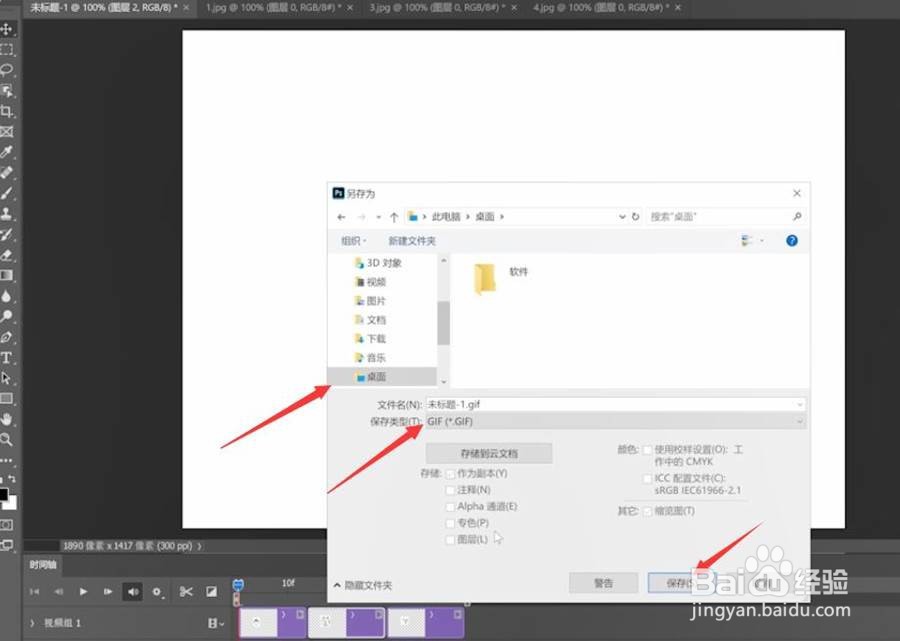Select the Zoom tool

pos(7,440)
